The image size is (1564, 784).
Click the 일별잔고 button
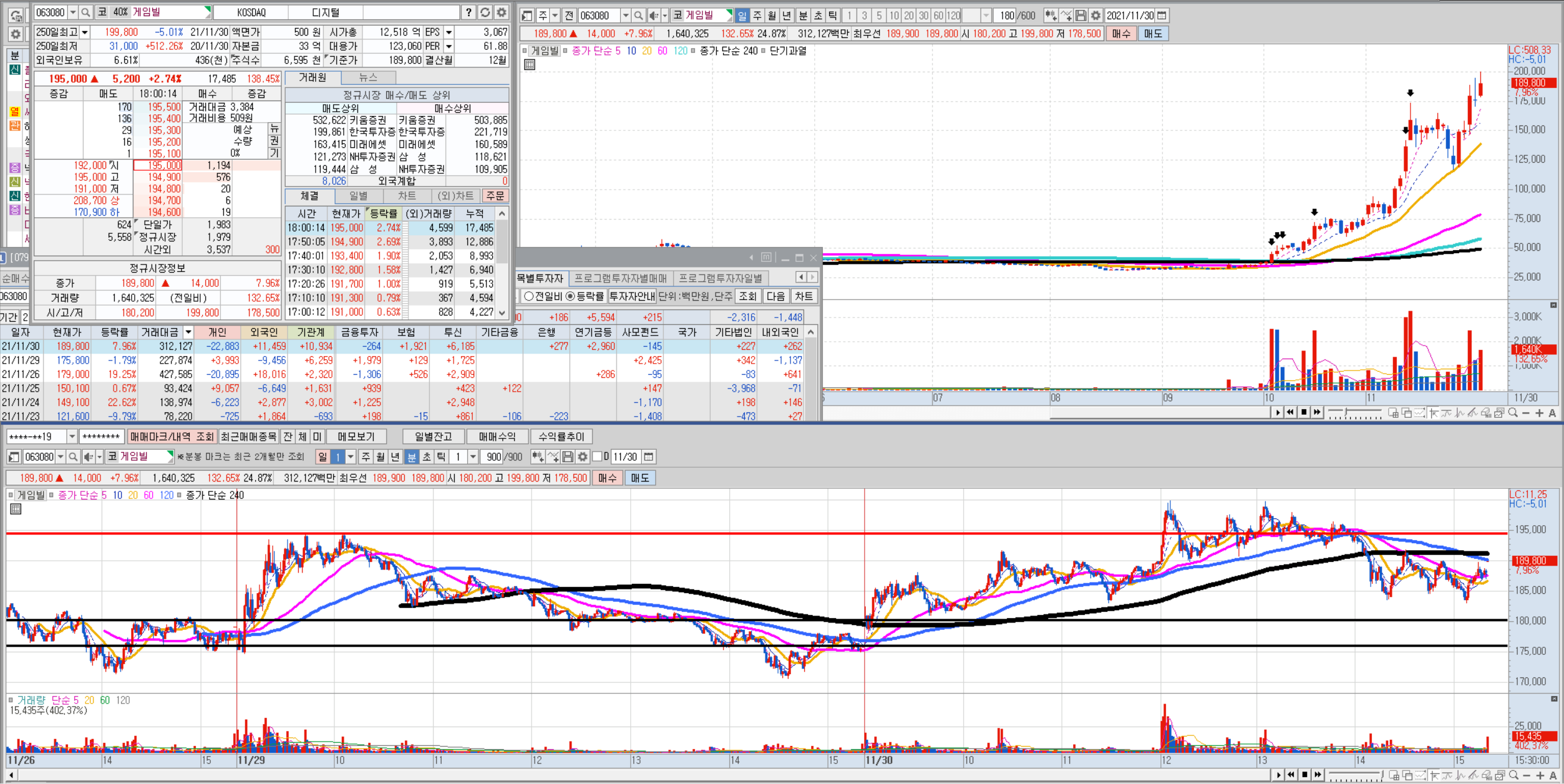click(433, 437)
